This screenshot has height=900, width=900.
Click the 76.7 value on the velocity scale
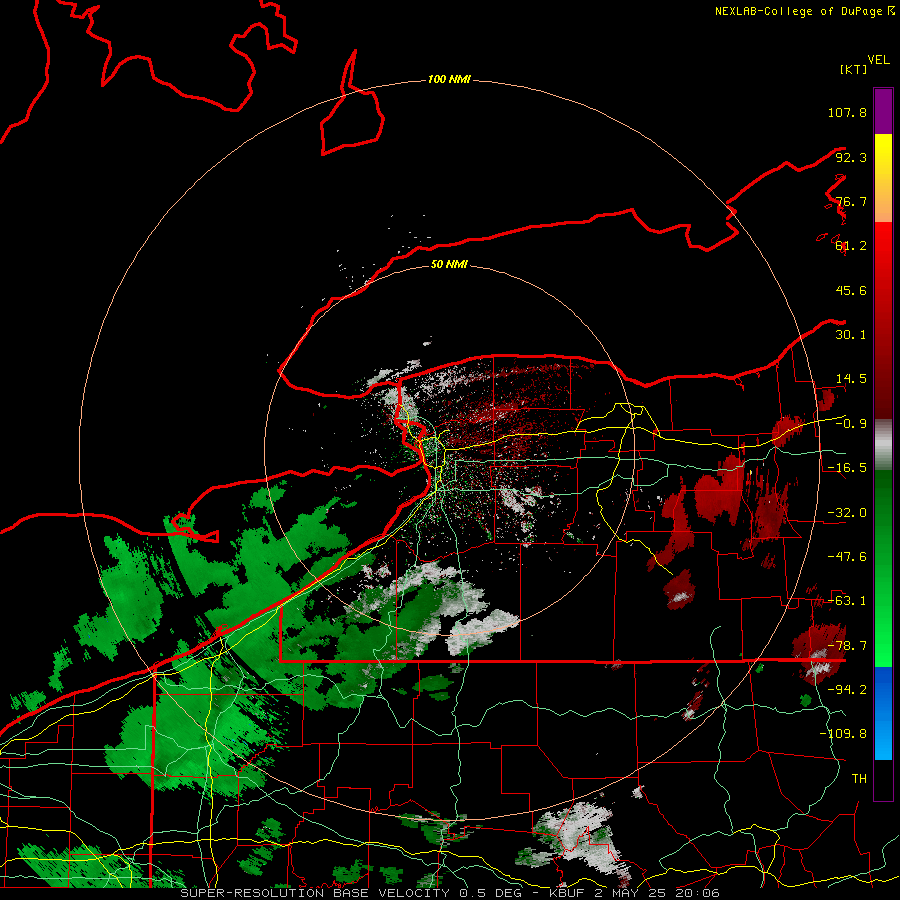(x=851, y=201)
